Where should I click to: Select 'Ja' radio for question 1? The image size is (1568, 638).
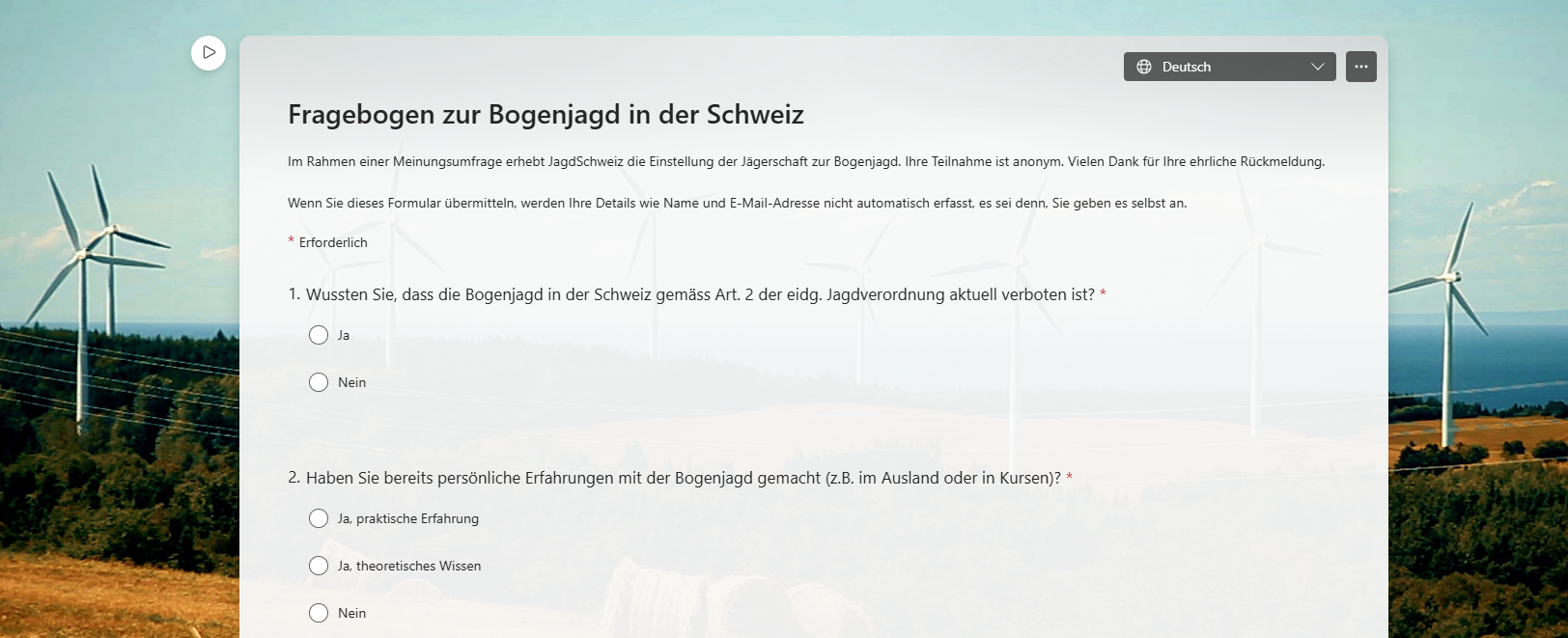point(319,335)
